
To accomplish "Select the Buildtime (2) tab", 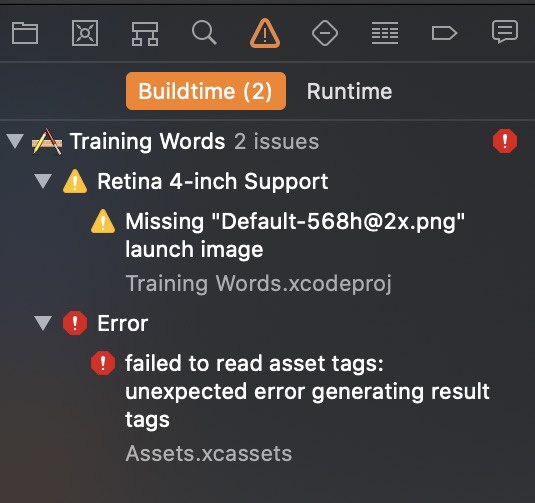I will tap(206, 91).
